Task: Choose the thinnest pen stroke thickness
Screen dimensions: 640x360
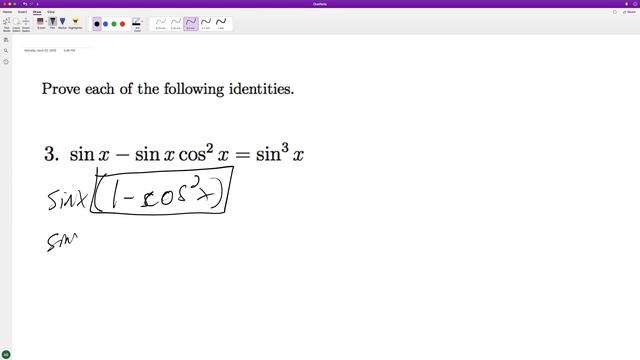Action: click(161, 24)
